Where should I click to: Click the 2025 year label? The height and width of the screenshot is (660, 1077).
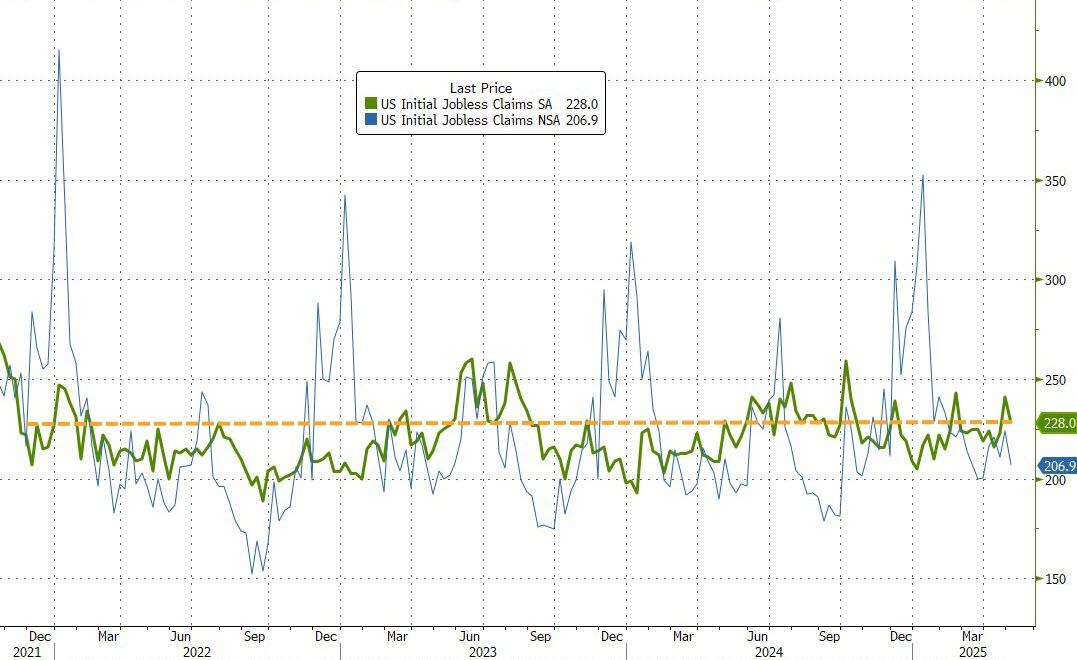[x=972, y=651]
